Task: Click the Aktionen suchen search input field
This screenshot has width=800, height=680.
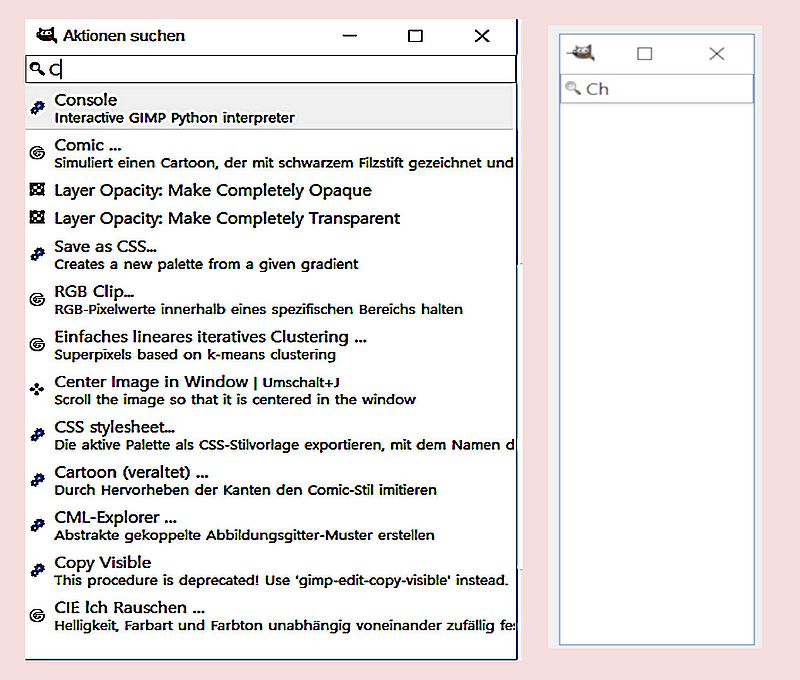Action: click(270, 69)
